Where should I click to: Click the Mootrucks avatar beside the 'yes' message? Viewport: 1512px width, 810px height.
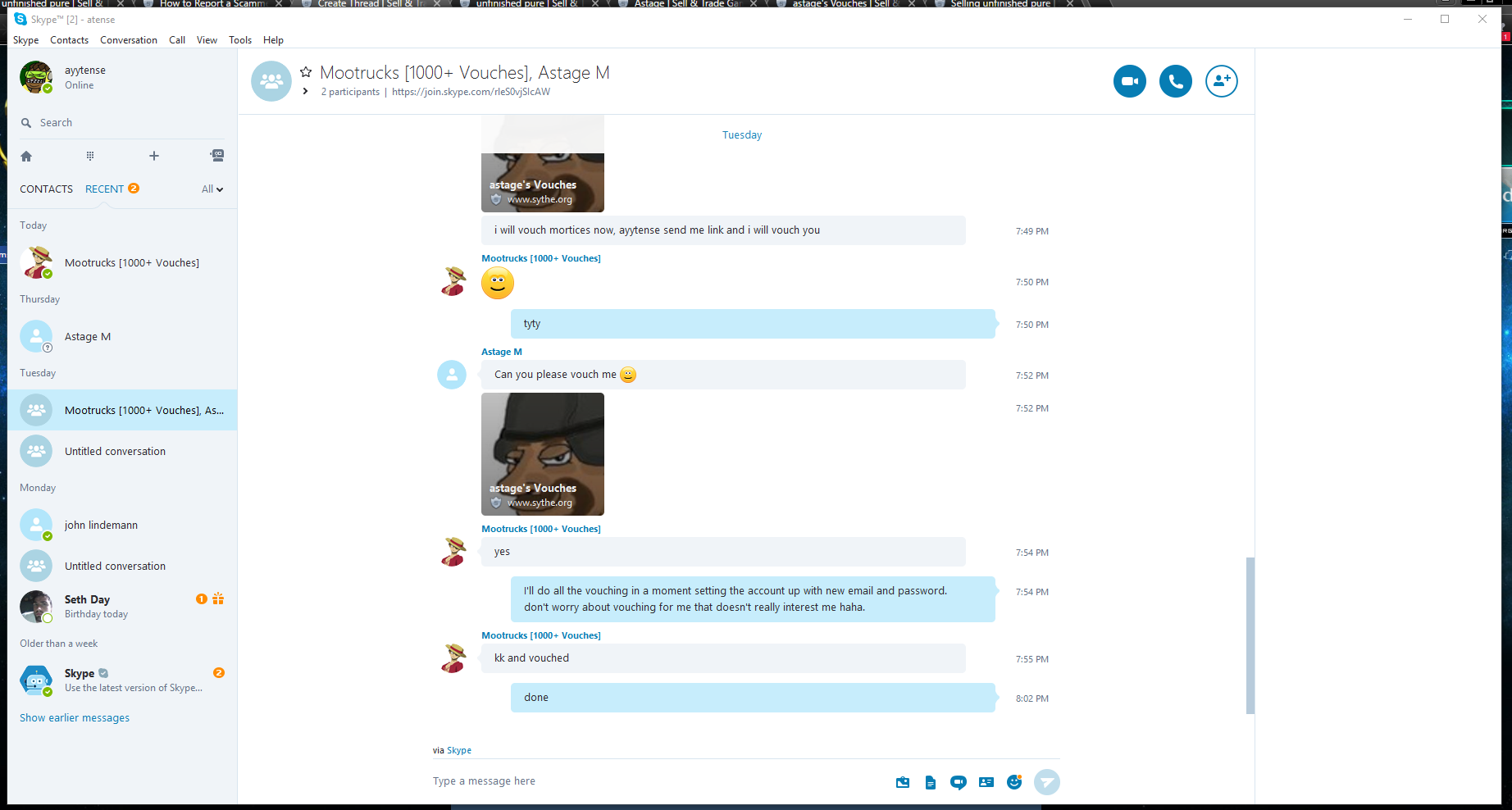[x=453, y=552]
